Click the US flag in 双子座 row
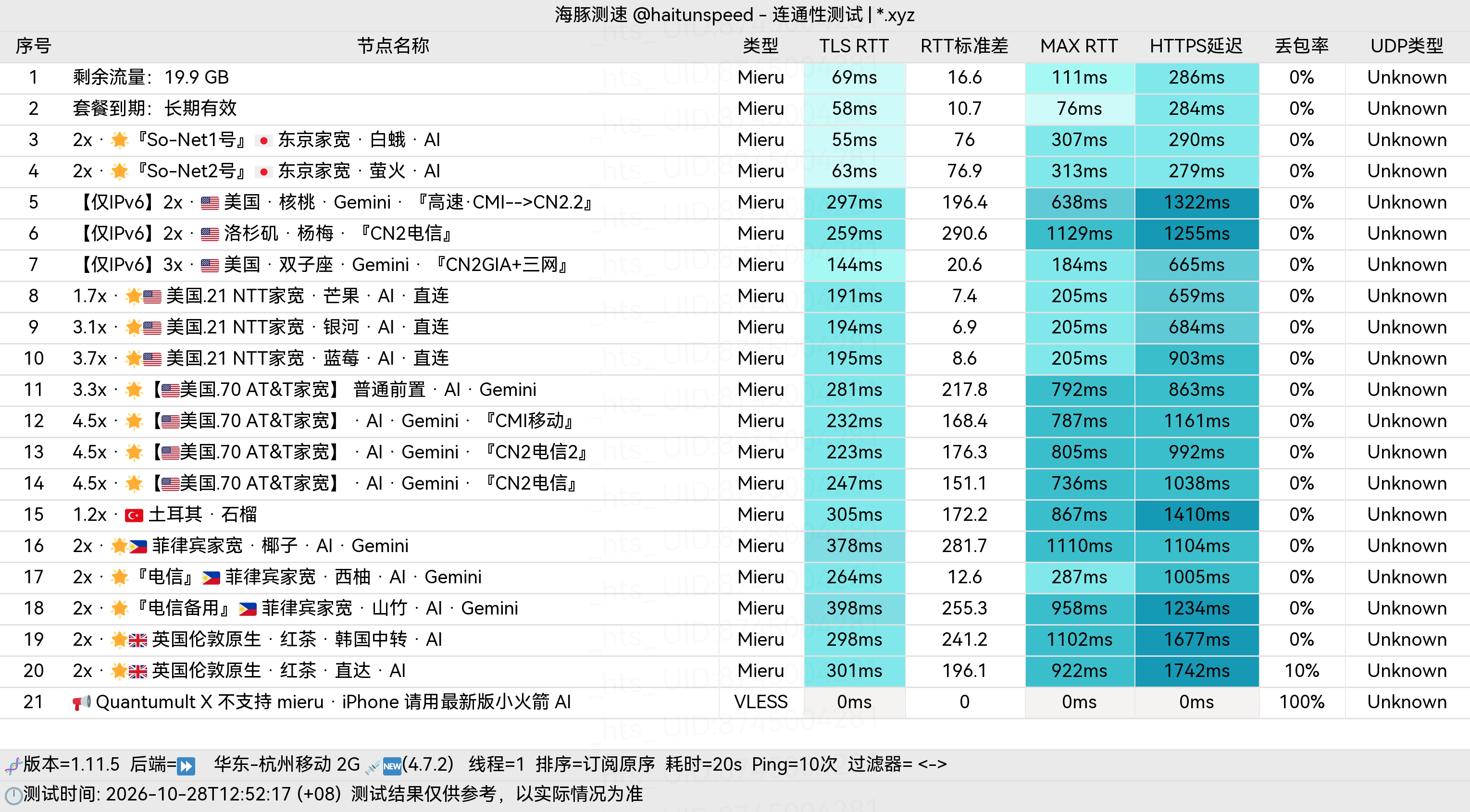The image size is (1470, 812). [210, 266]
